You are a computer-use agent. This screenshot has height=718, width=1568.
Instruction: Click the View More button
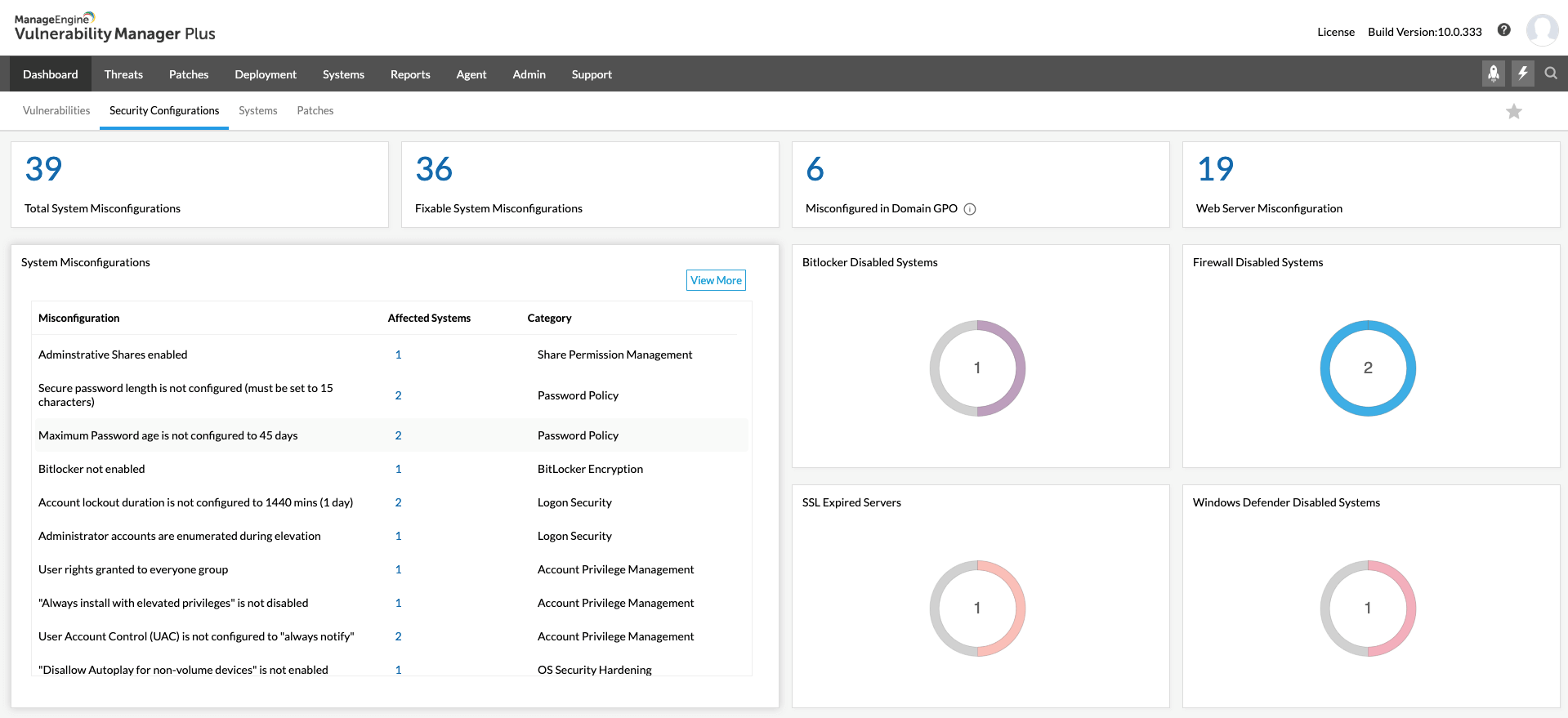[x=716, y=280]
